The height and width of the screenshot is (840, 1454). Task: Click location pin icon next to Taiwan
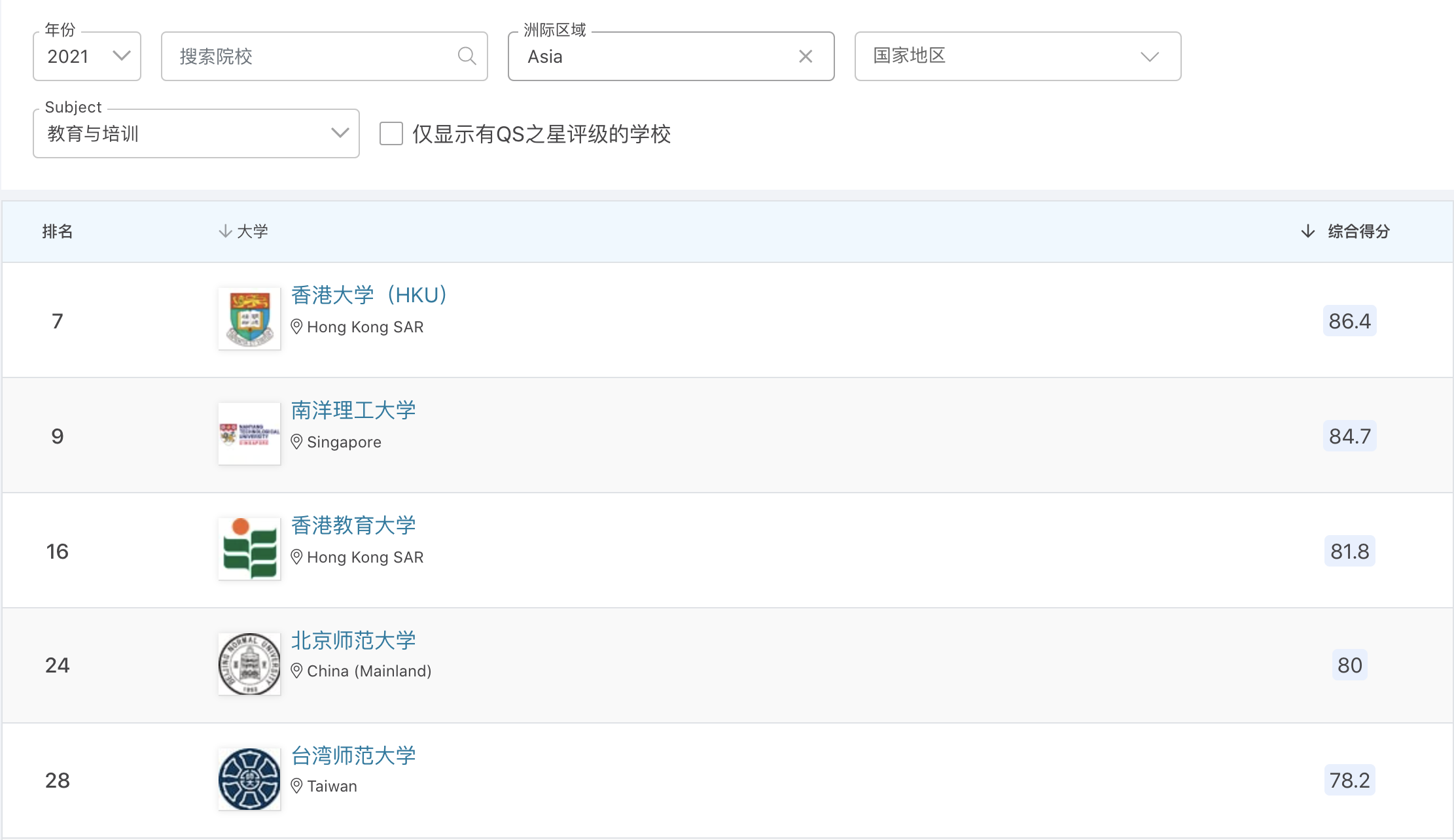pos(296,786)
